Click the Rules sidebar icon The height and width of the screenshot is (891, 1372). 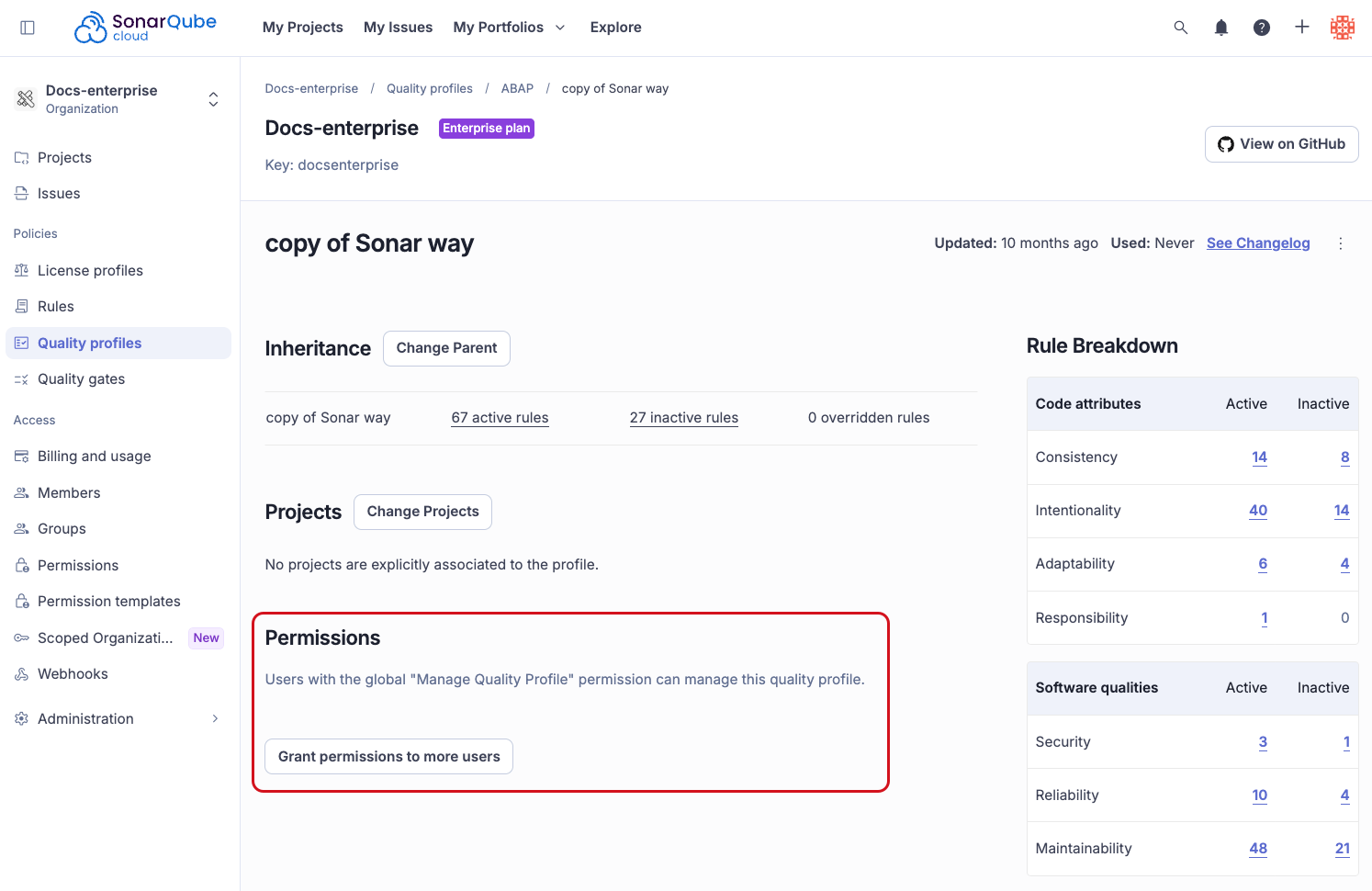click(x=22, y=307)
